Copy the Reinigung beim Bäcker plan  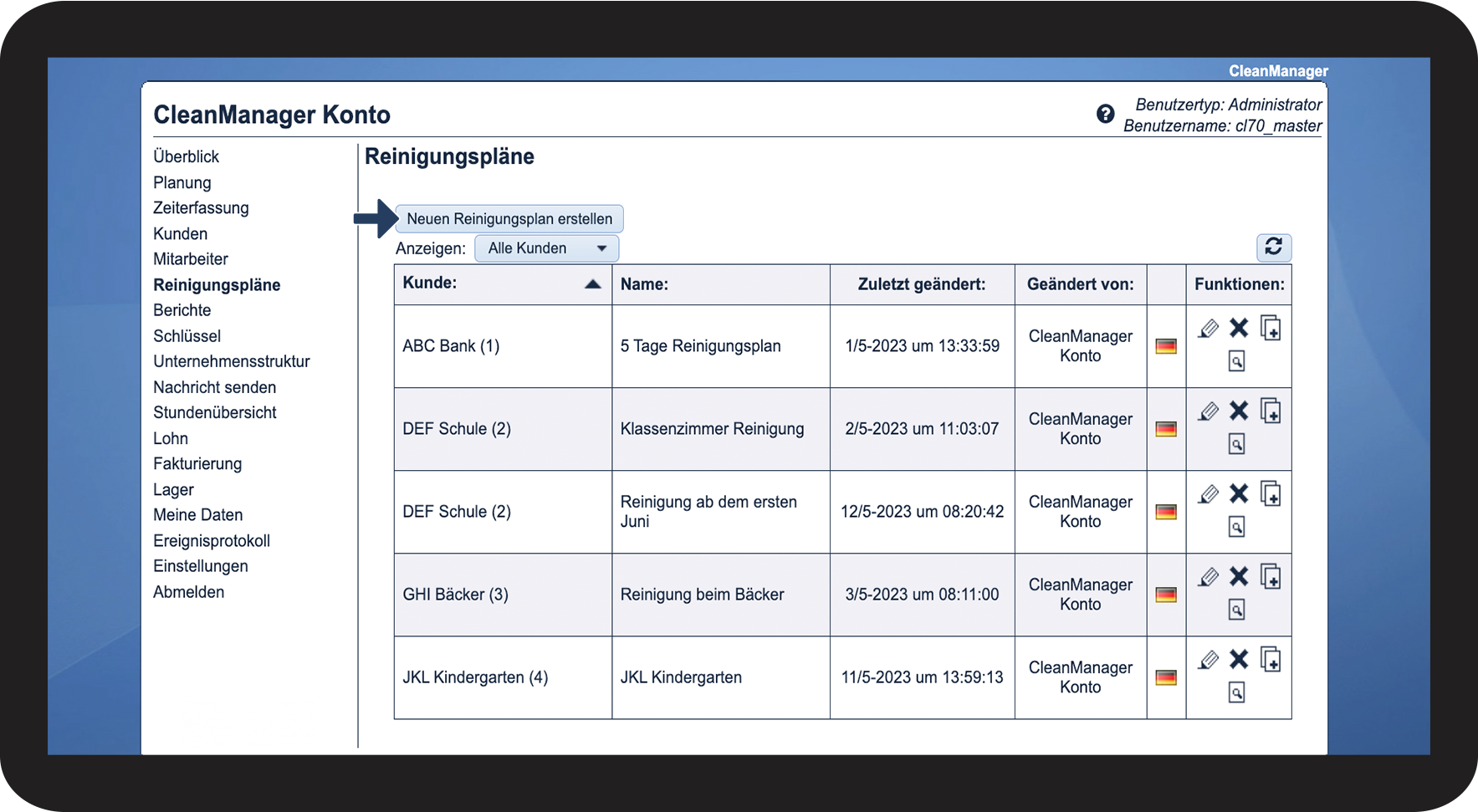click(x=1271, y=577)
